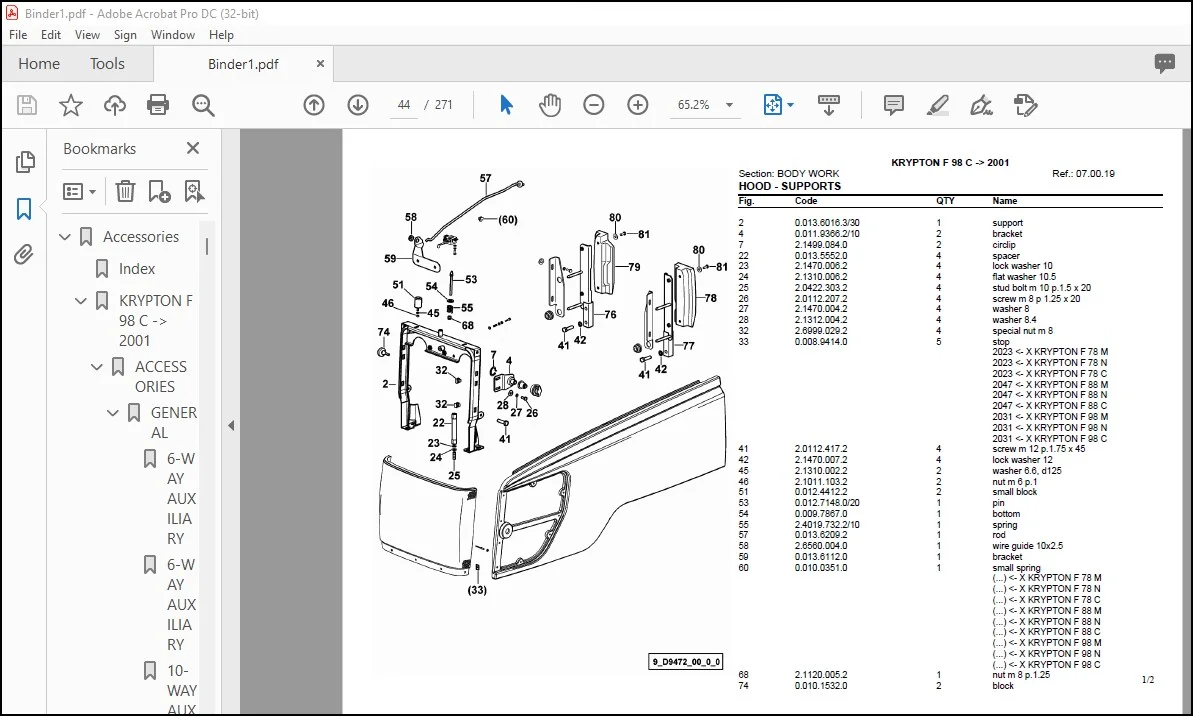Viewport: 1193px width, 716px height.
Task: Open the Help menu
Action: pyautogui.click(x=221, y=35)
